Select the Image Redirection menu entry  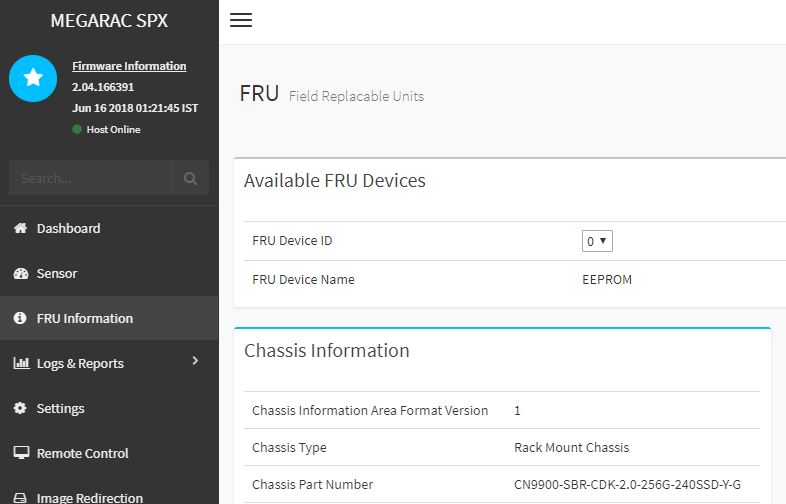89,497
